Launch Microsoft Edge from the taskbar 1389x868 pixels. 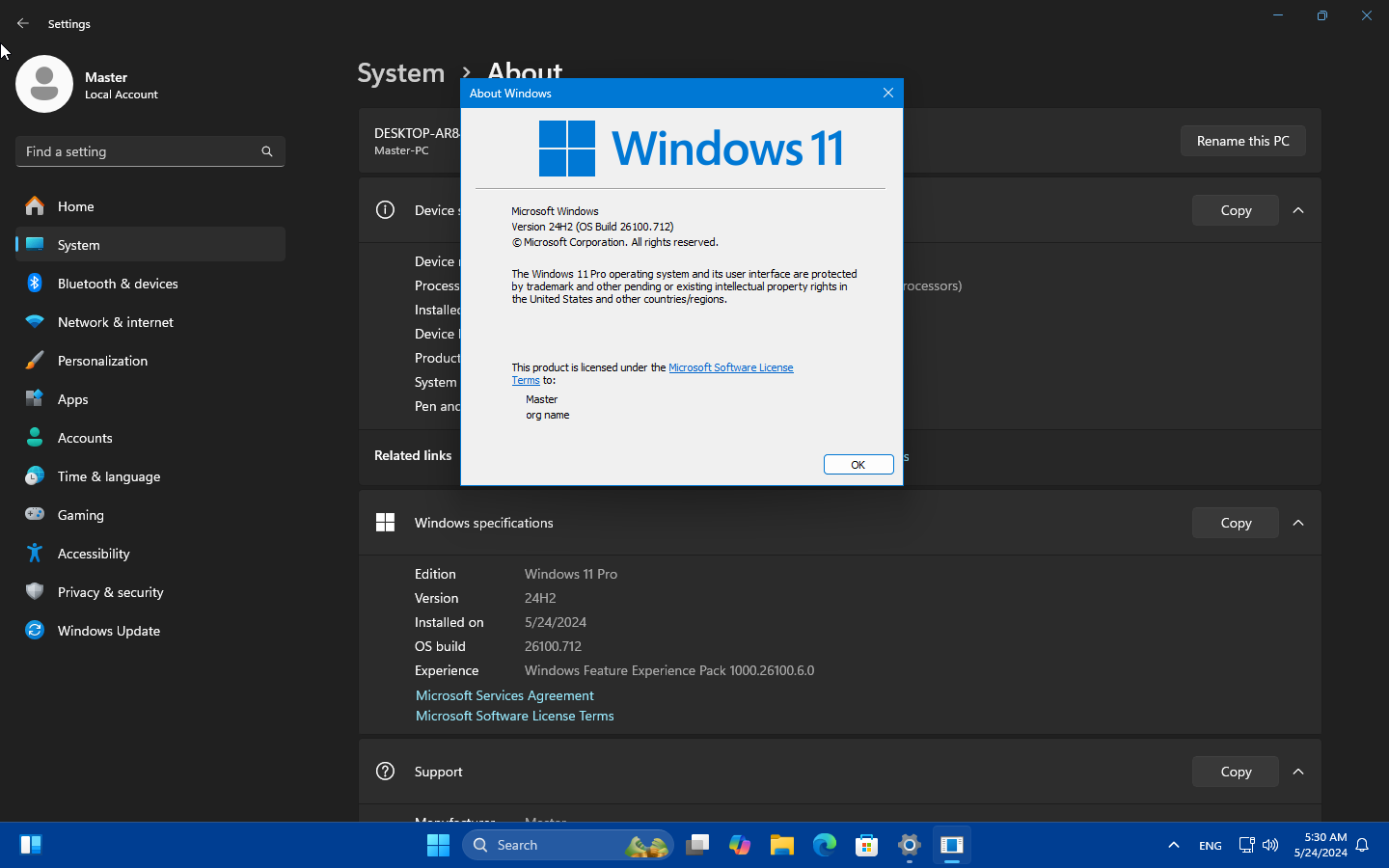[x=824, y=845]
